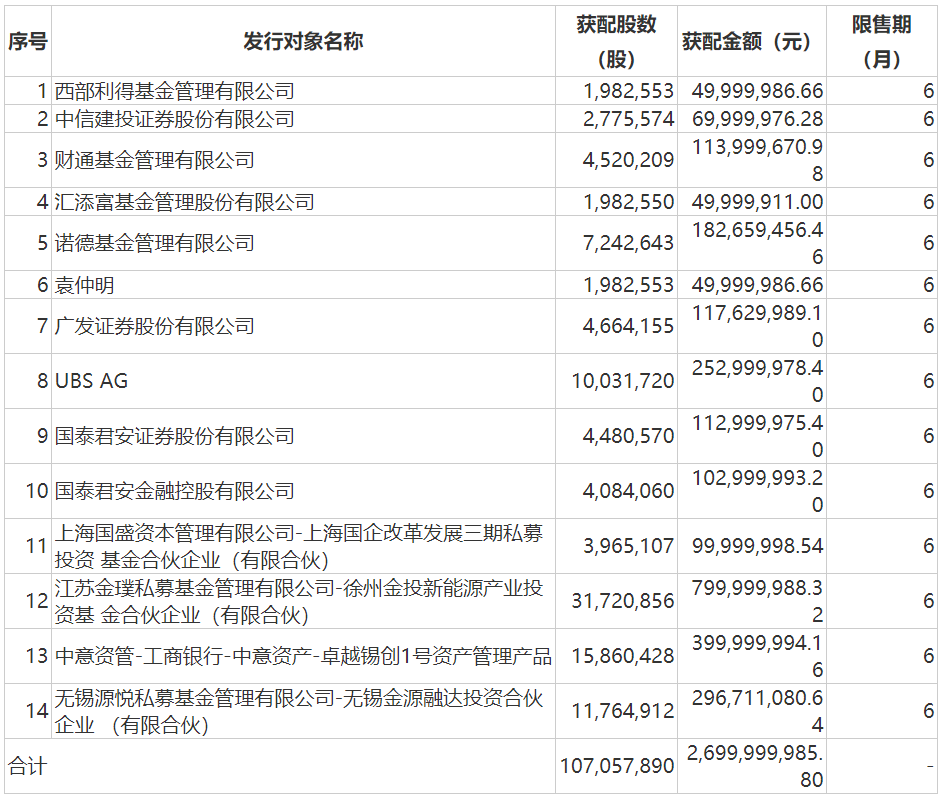Click the 袁仲明 name cell
Image resolution: width=941 pixels, height=797 pixels.
tap(303, 284)
